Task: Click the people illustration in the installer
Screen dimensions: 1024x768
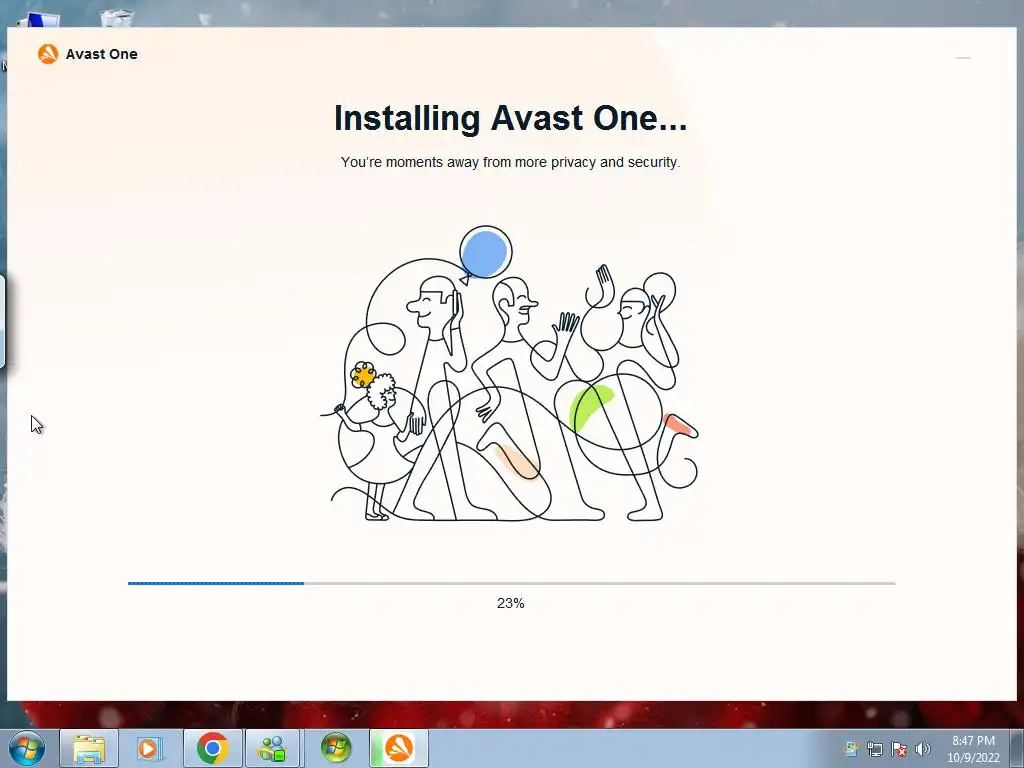Action: pos(510,374)
